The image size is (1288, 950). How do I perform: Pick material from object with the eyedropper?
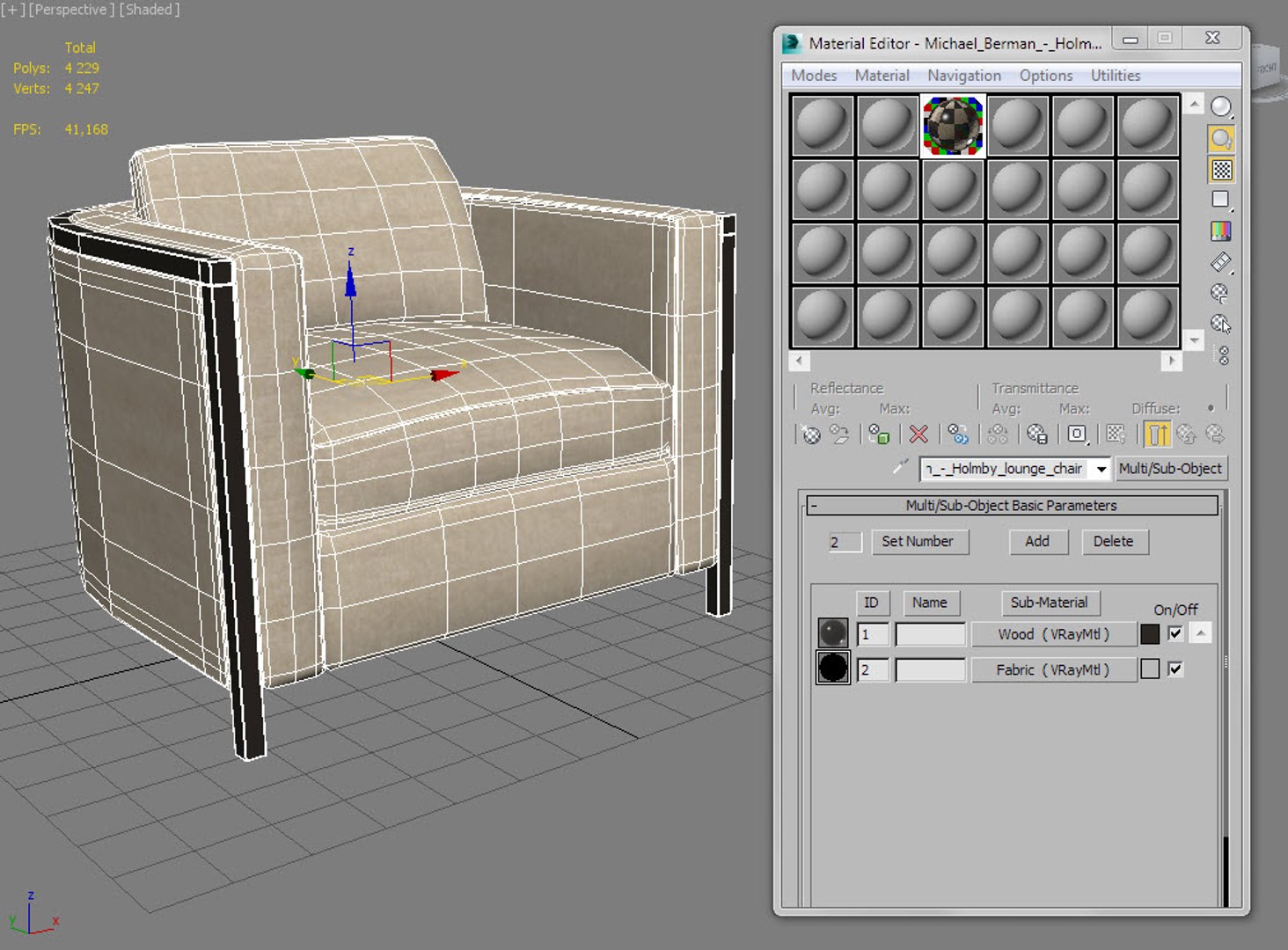tap(900, 467)
